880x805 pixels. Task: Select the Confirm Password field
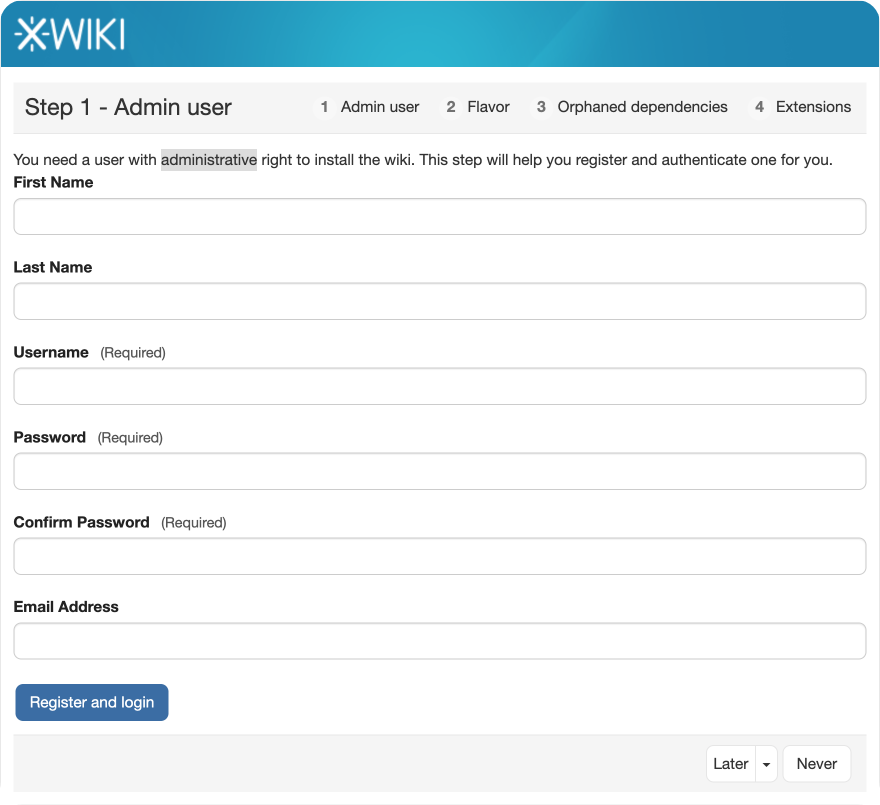click(439, 556)
